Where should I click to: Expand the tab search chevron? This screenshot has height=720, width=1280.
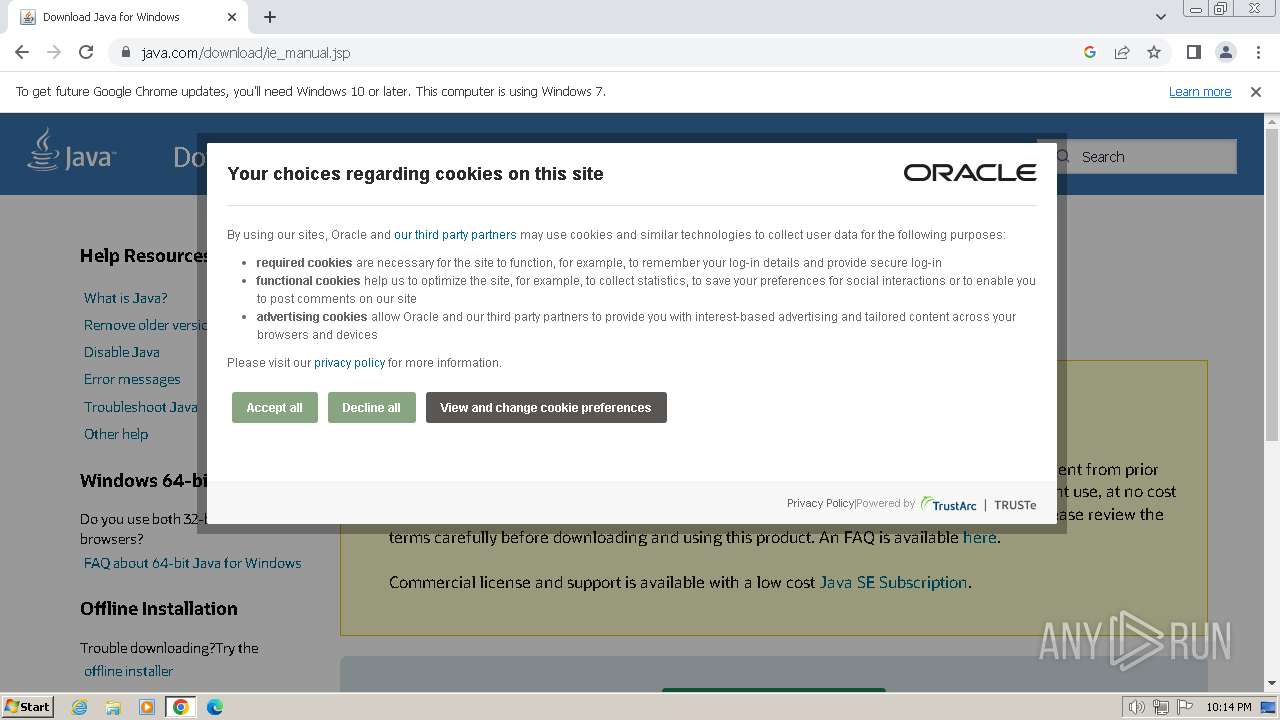coord(1160,17)
